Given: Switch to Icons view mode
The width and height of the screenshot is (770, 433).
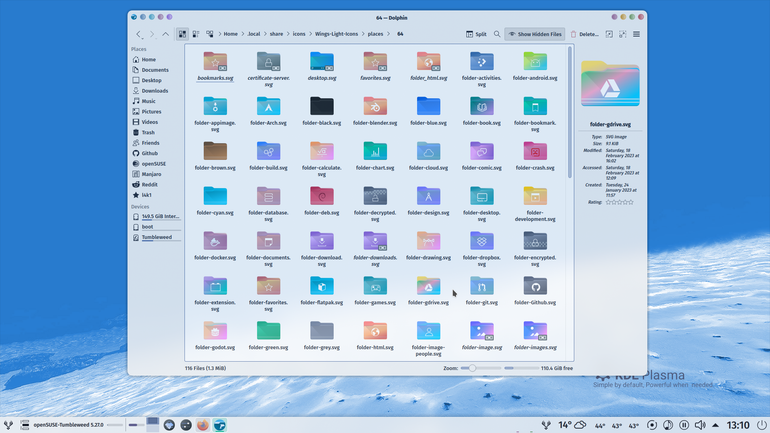Looking at the screenshot, I should [182, 34].
